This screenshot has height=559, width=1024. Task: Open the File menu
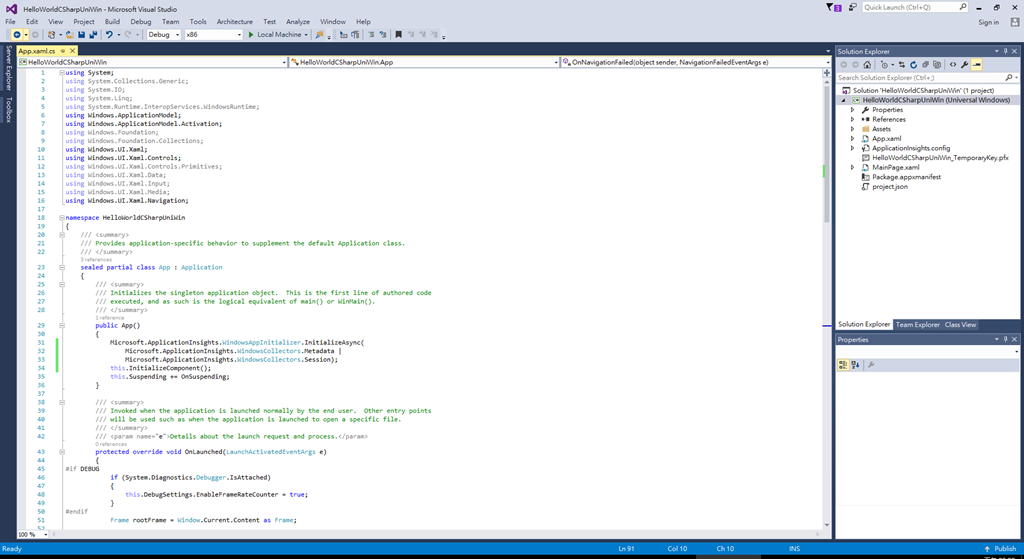10,22
